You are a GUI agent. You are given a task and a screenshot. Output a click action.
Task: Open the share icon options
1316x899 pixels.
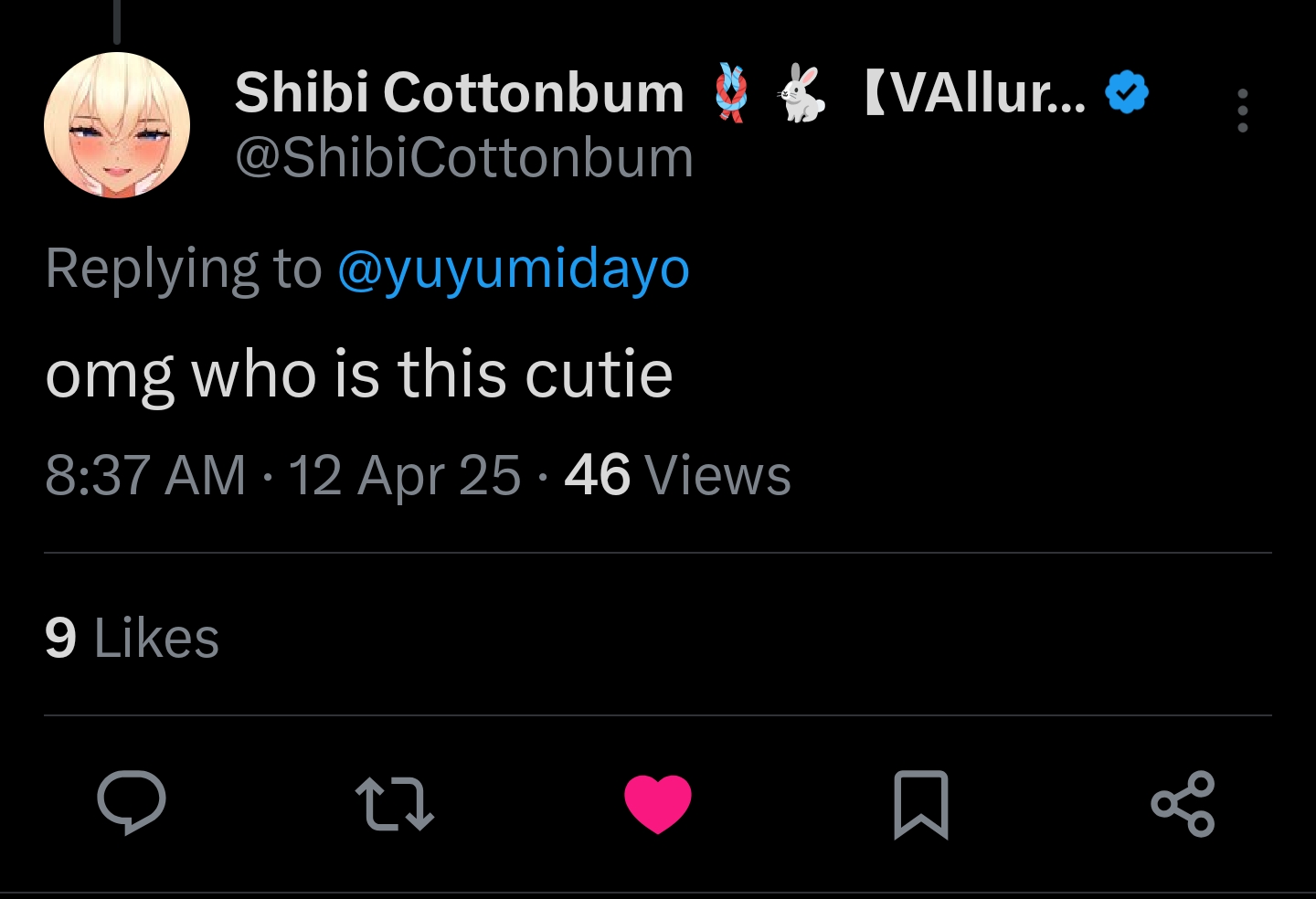[x=1183, y=804]
